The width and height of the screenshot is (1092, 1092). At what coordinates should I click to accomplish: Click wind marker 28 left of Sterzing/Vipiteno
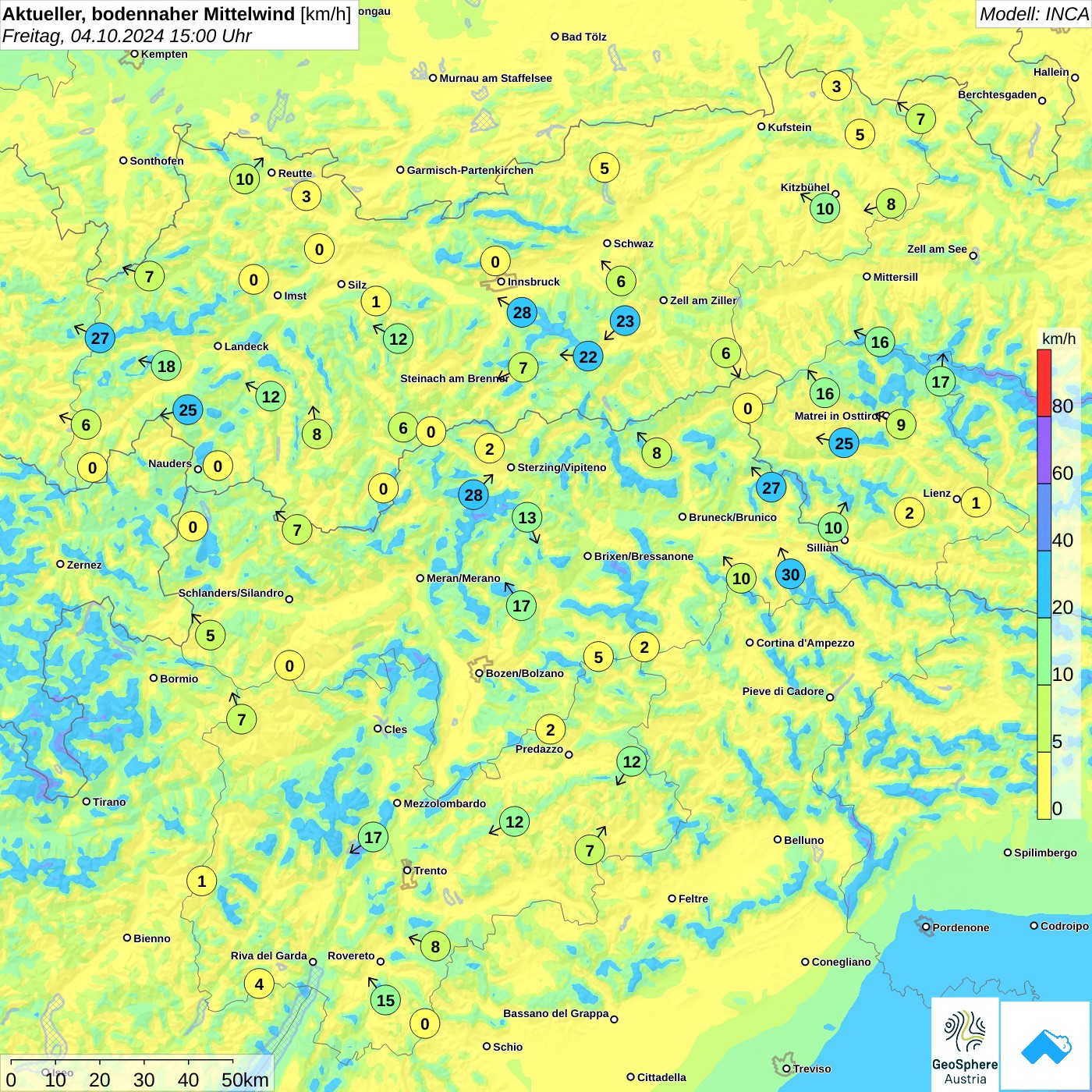click(x=473, y=495)
